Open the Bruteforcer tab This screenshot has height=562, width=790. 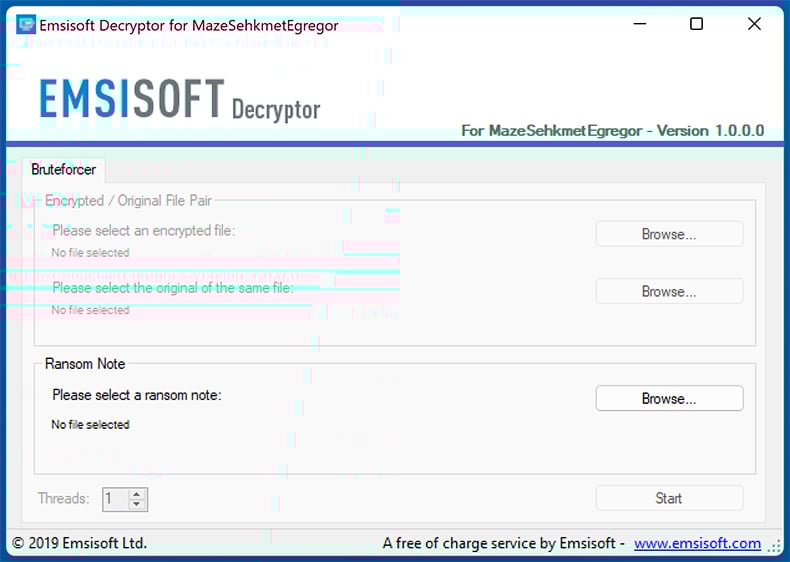[63, 169]
